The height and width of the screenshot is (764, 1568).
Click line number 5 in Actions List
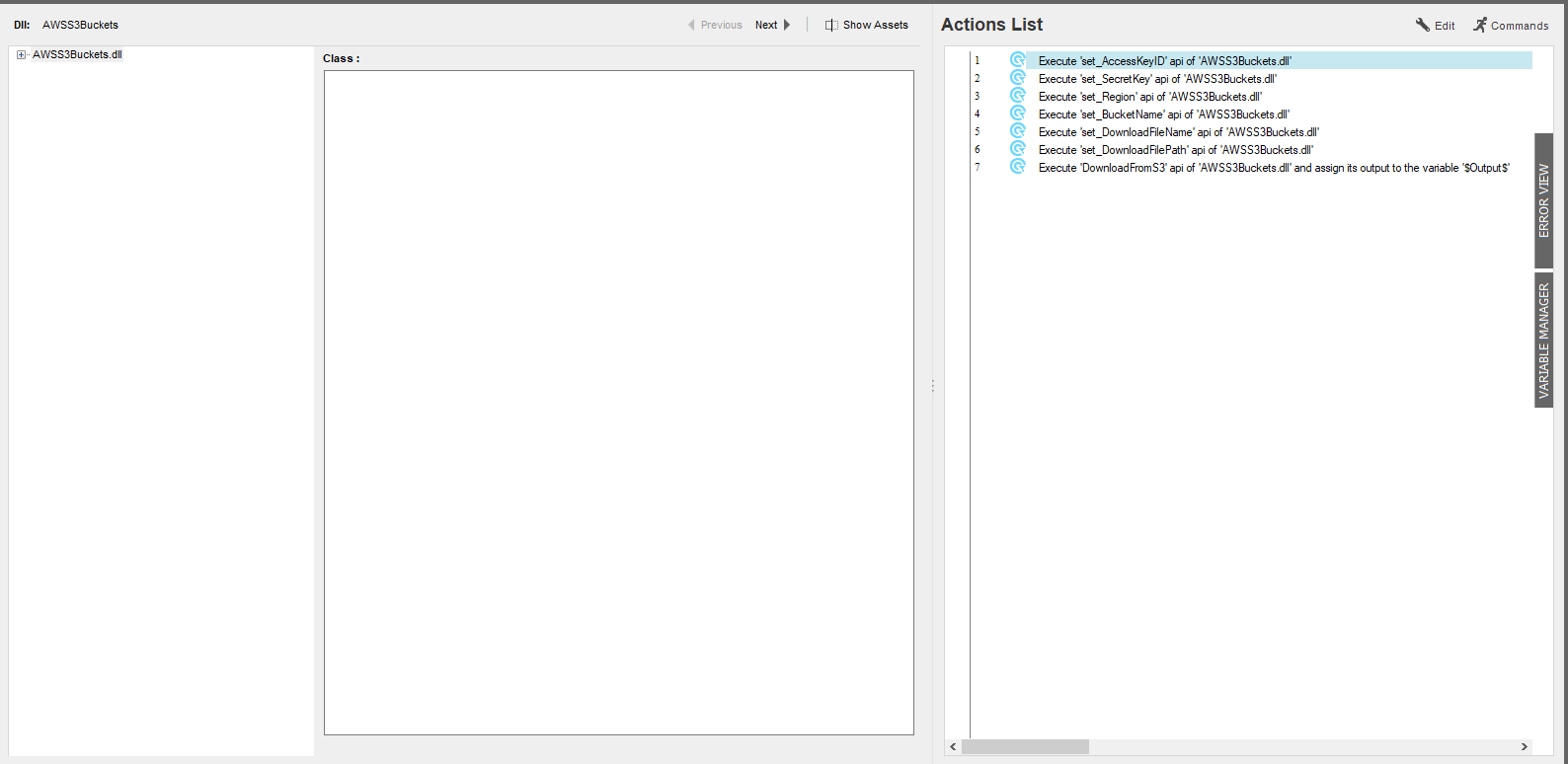pyautogui.click(x=978, y=131)
